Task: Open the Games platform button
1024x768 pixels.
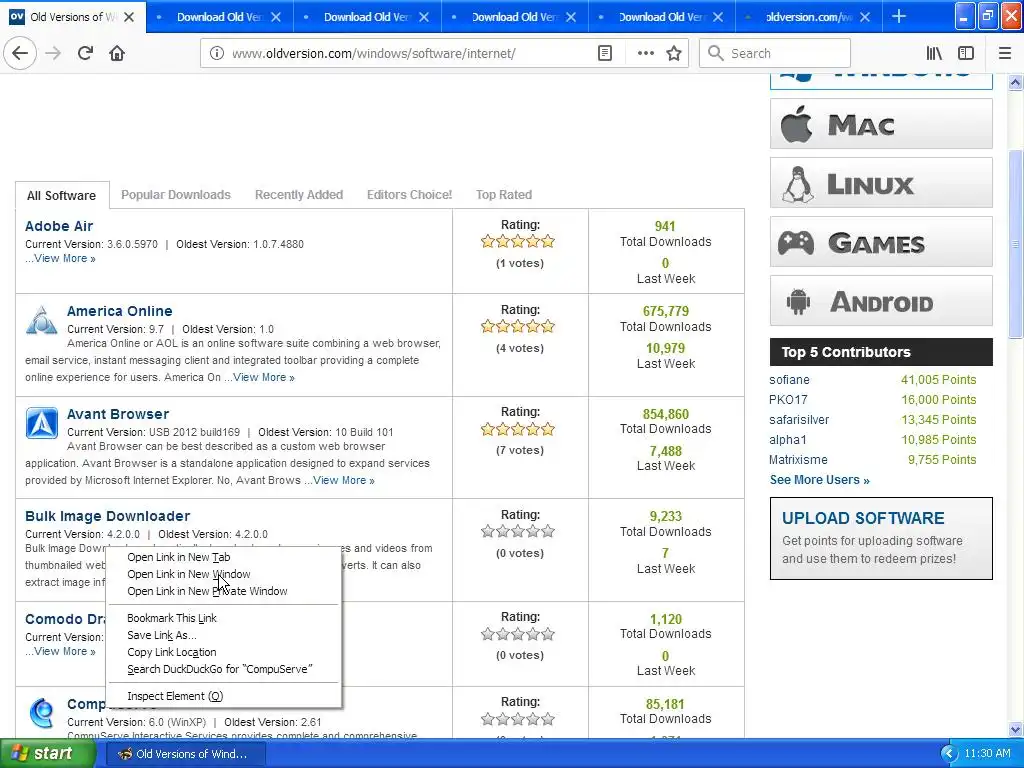Action: click(x=881, y=242)
